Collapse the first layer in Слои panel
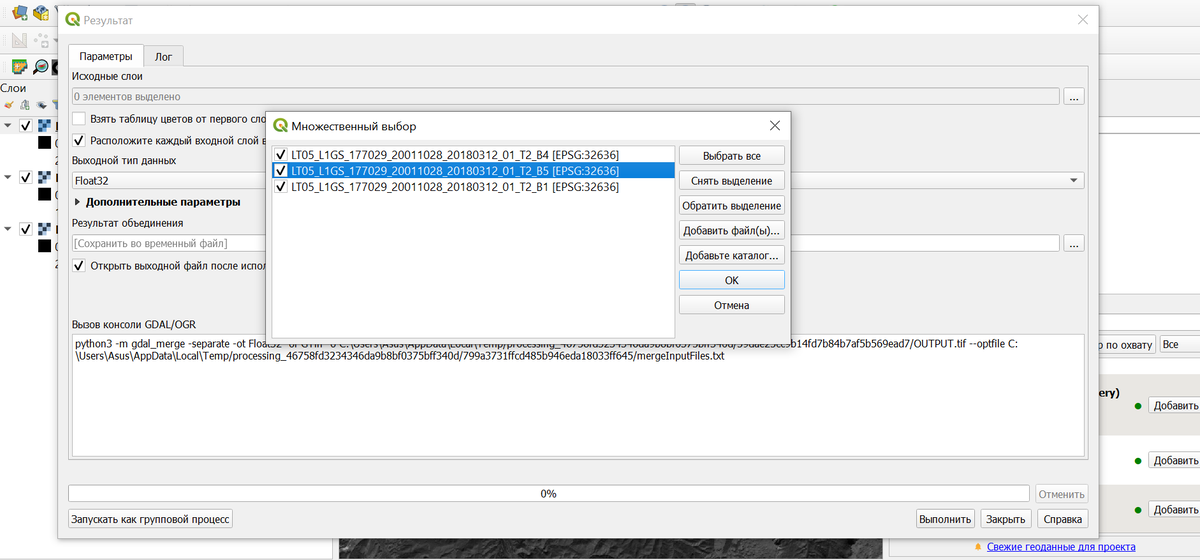This screenshot has height=560, width=1200. coord(8,126)
